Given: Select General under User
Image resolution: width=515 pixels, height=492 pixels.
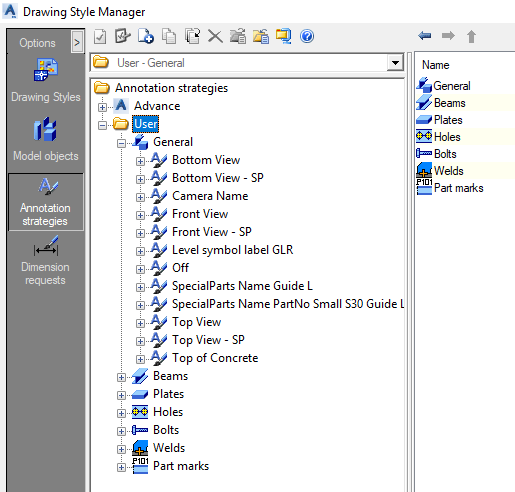Looking at the screenshot, I should 173,142.
